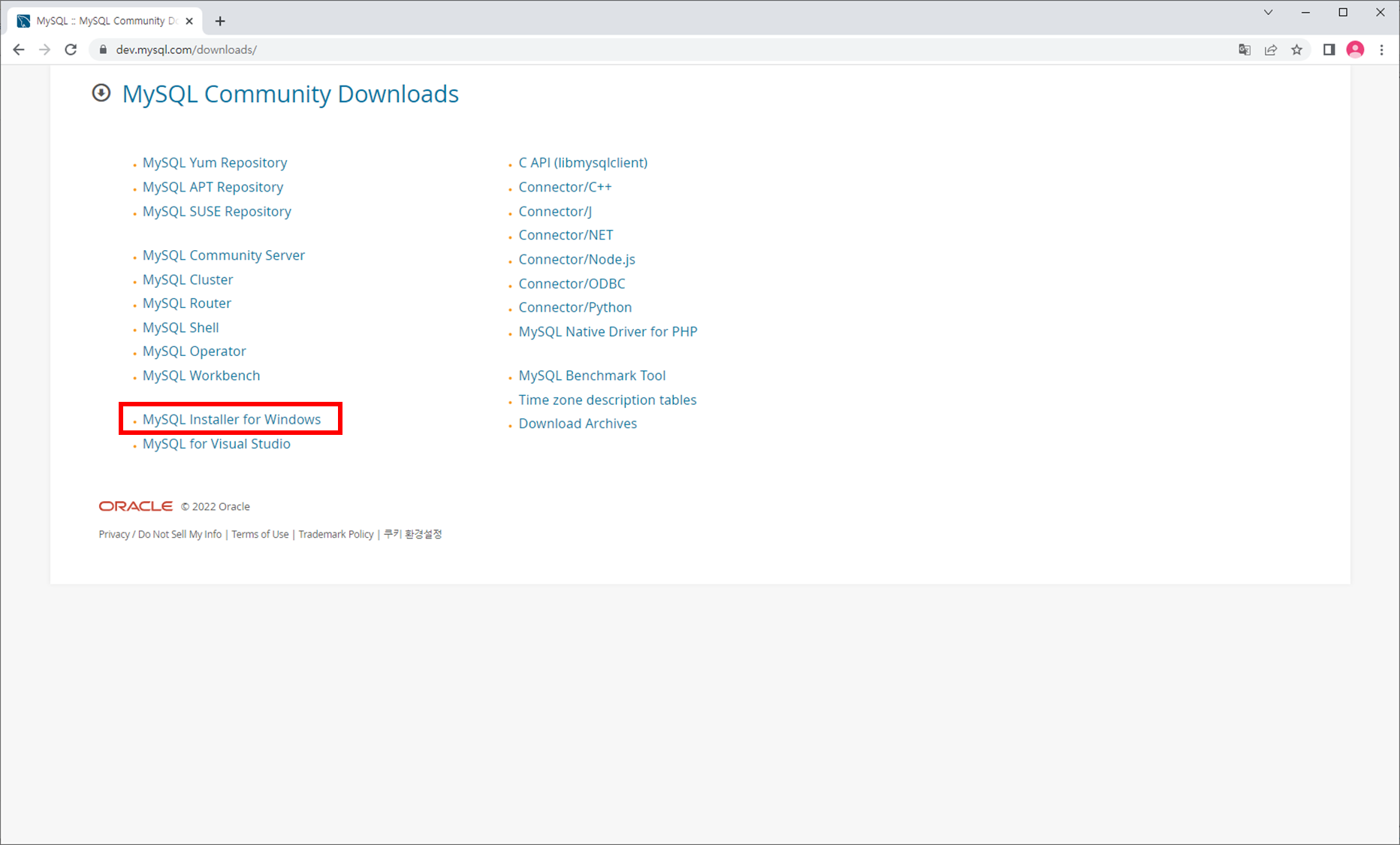Open MySQL Router link

[187, 303]
